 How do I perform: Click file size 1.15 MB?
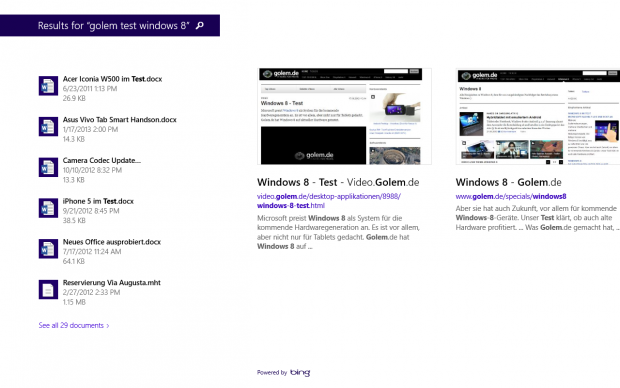click(74, 302)
